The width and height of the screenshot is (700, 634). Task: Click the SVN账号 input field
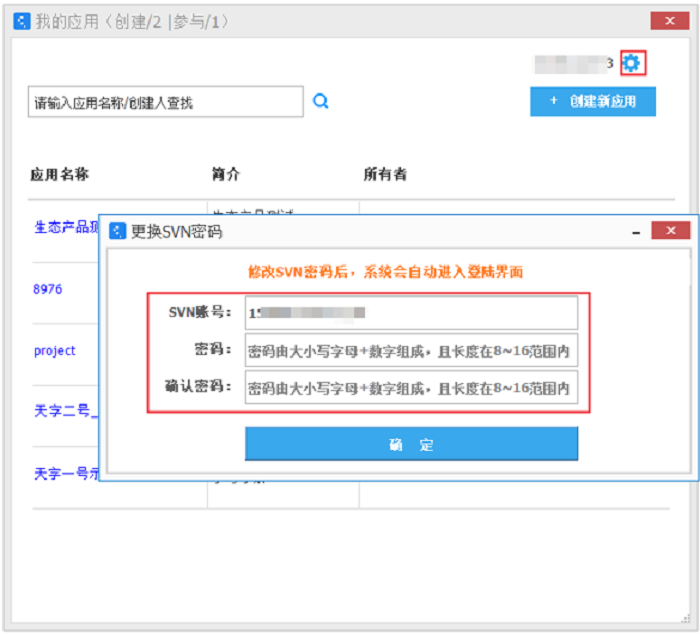point(411,313)
